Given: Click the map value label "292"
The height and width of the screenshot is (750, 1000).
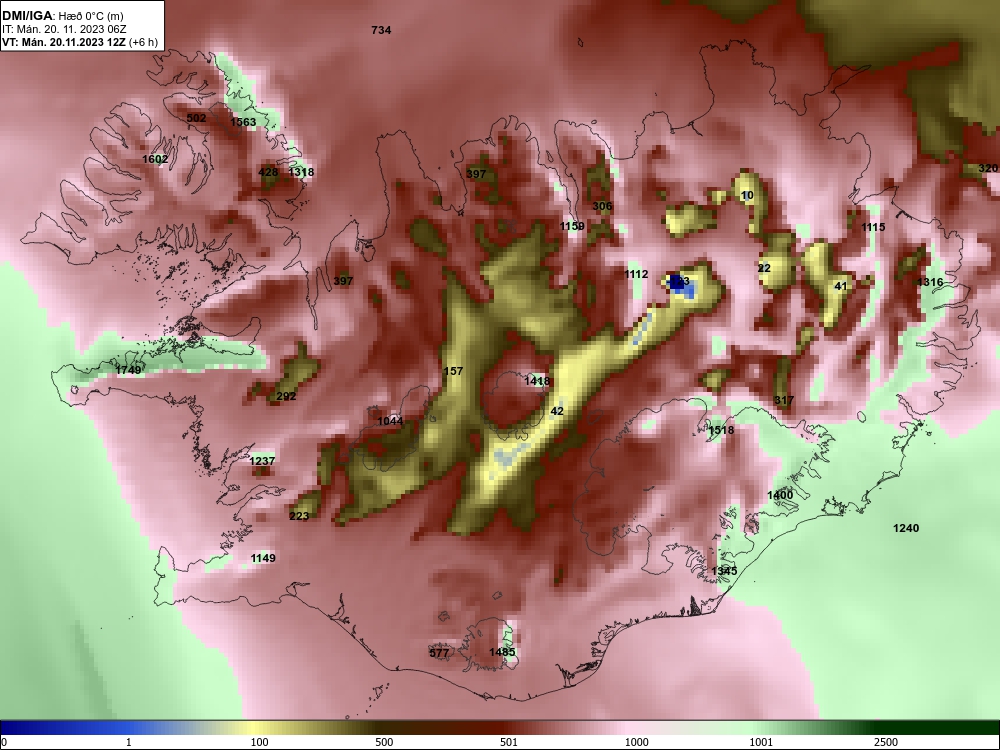Looking at the screenshot, I should pos(286,396).
